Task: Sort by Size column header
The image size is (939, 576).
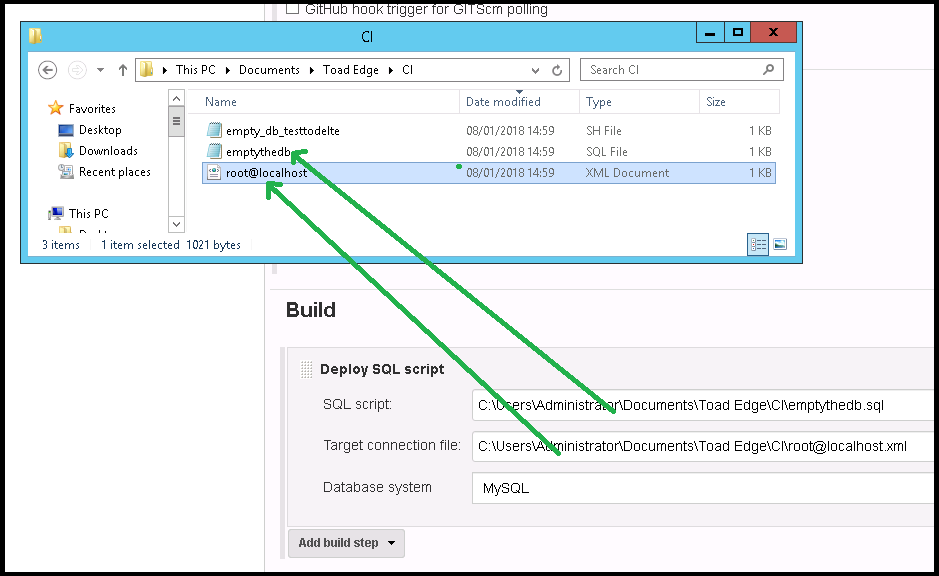Action: pyautogui.click(x=739, y=102)
